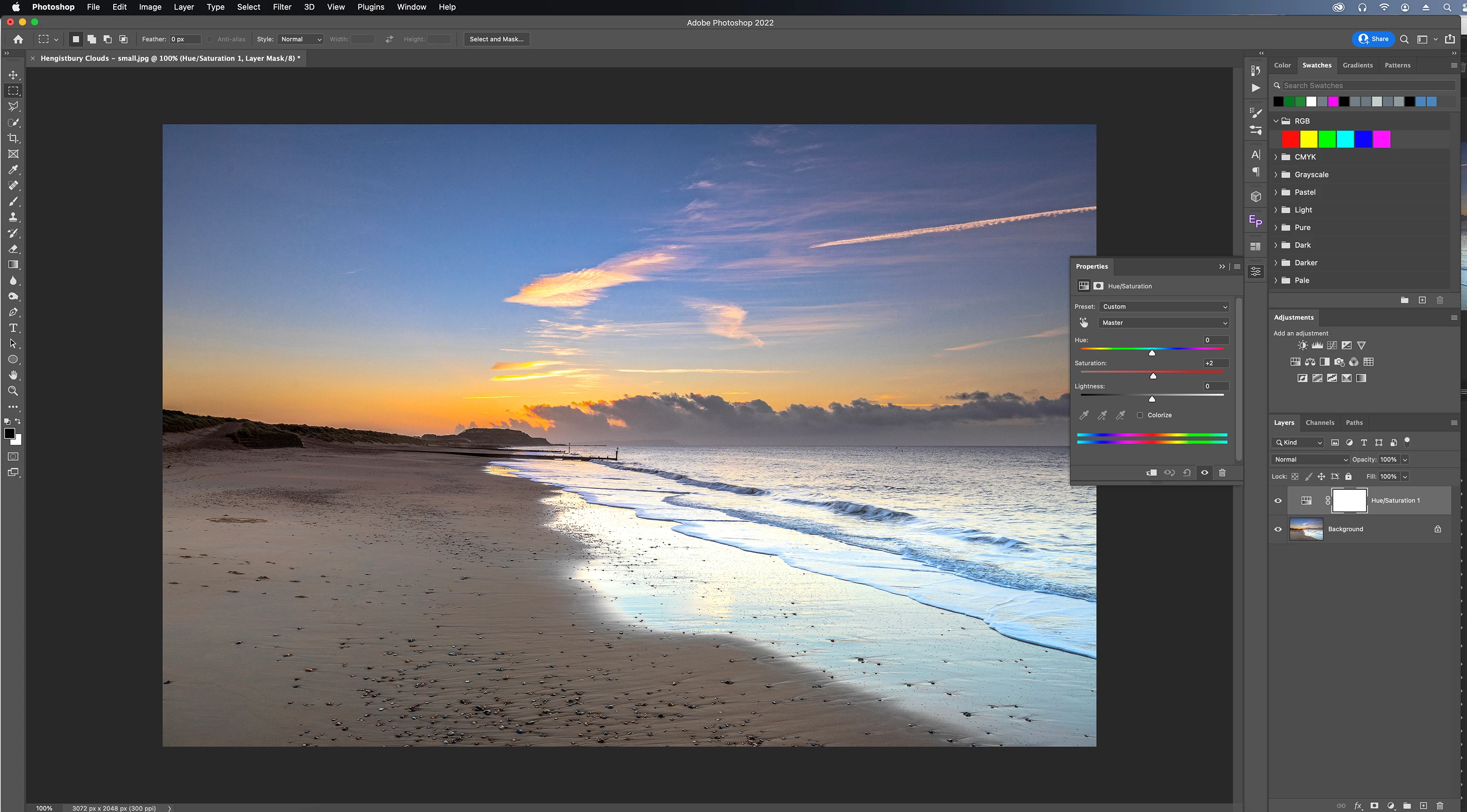The image size is (1467, 812).
Task: Select the Eyedropper tool
Action: coord(13,169)
